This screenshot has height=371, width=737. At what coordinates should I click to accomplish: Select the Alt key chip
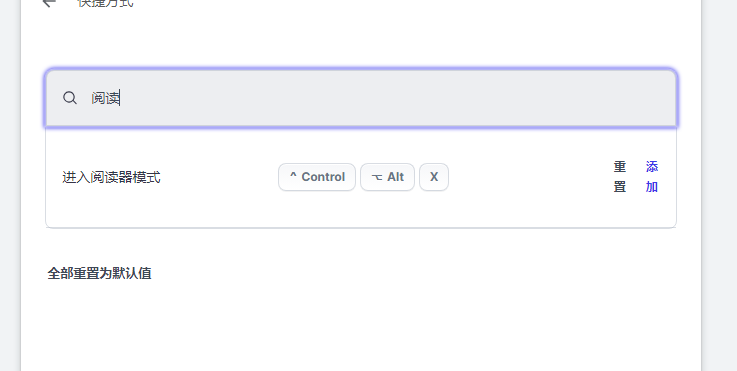pyautogui.click(x=387, y=177)
